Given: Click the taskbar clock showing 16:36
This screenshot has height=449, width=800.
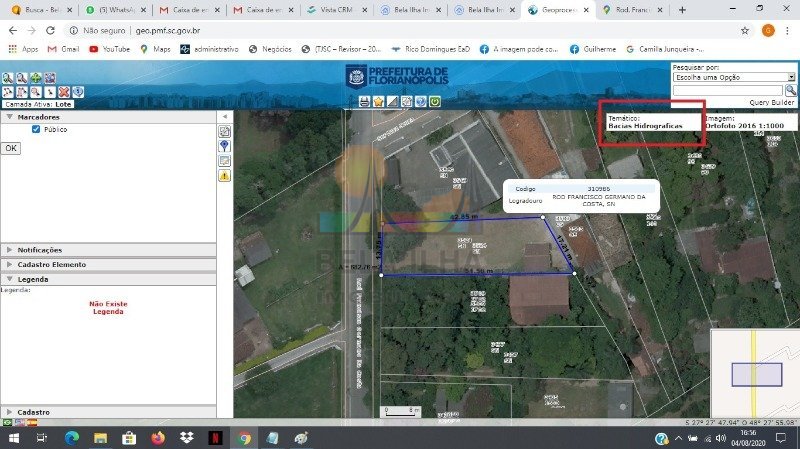Looking at the screenshot, I should tap(748, 438).
